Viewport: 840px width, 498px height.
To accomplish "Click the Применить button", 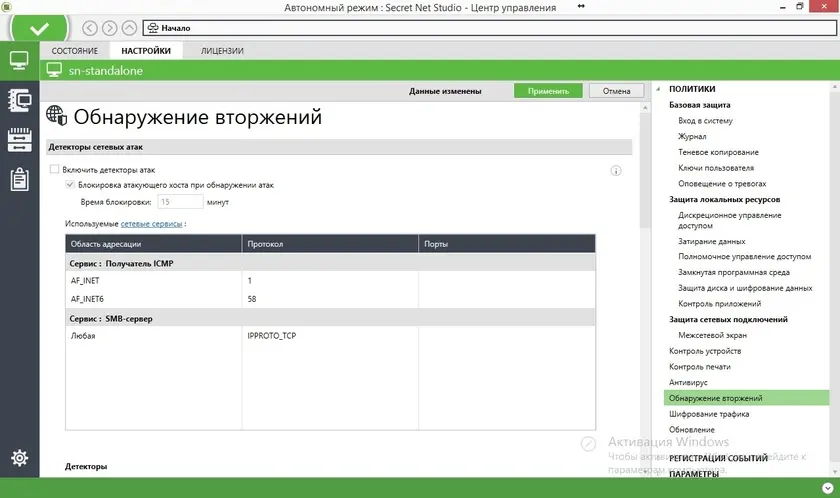I will click(548, 91).
